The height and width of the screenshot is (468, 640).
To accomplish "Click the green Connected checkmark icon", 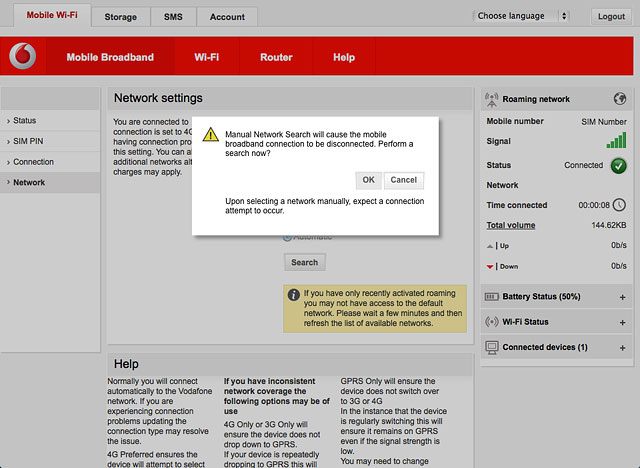I will tap(619, 166).
